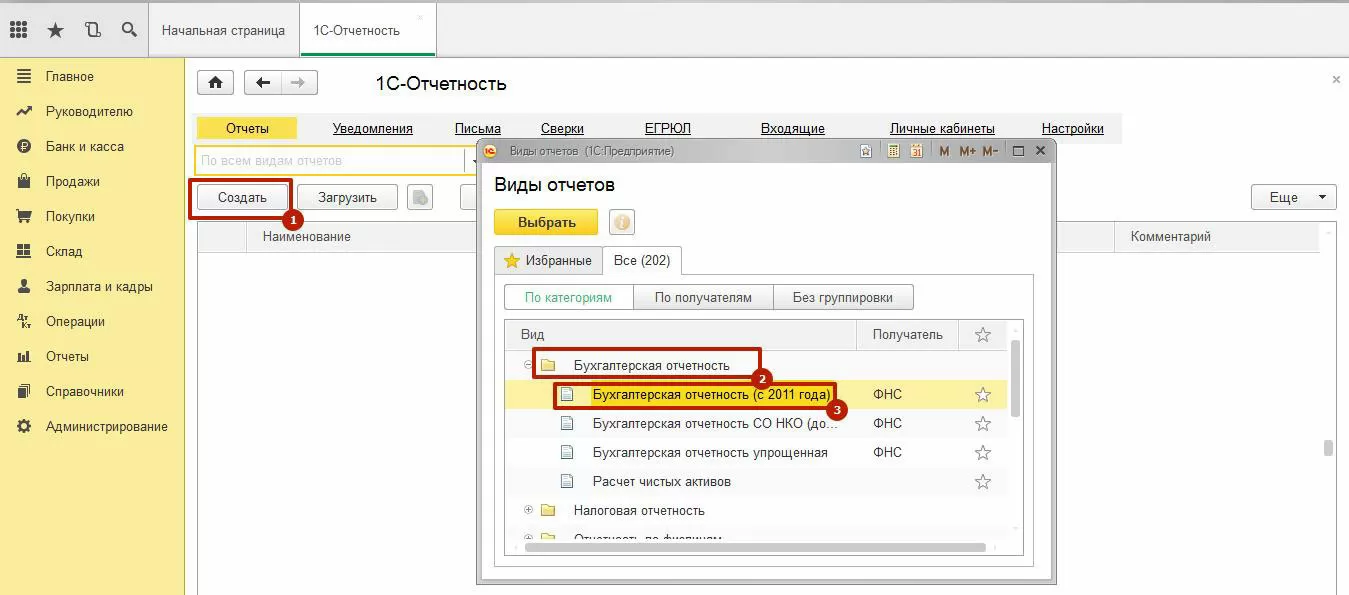Open the Руководителю section
1349x595 pixels.
(x=89, y=111)
